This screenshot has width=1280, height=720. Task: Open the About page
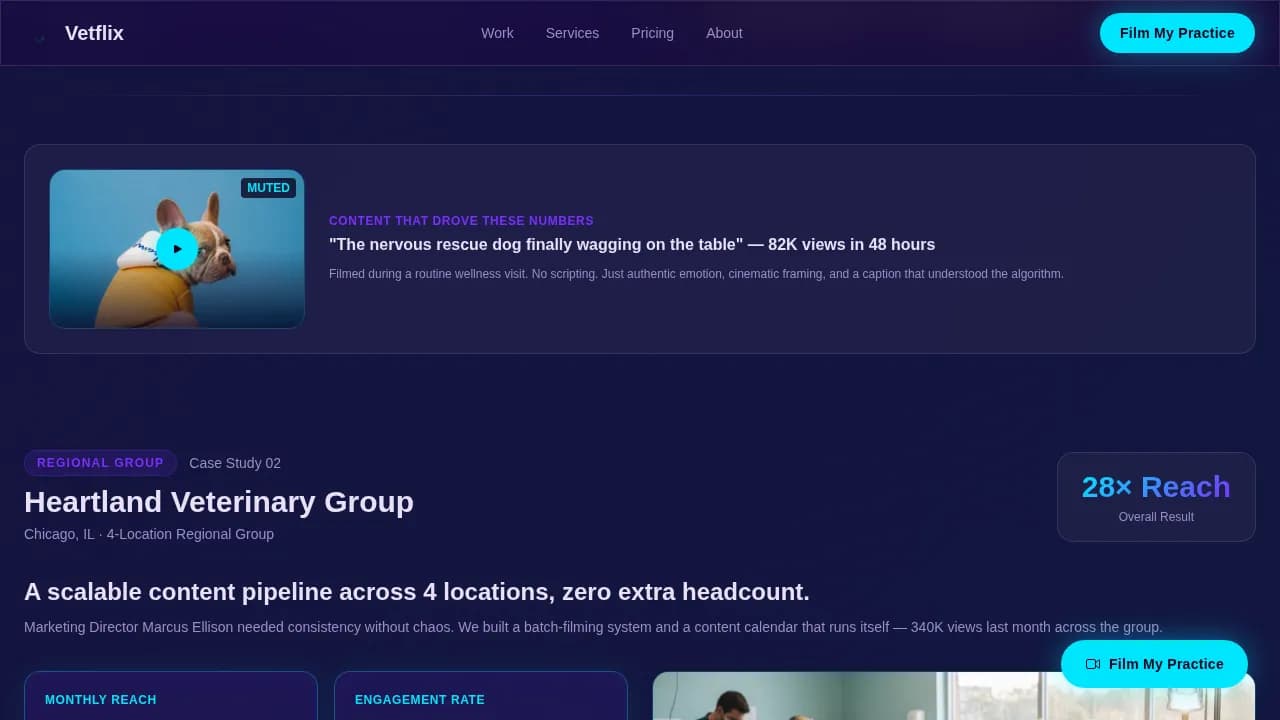pyautogui.click(x=724, y=33)
